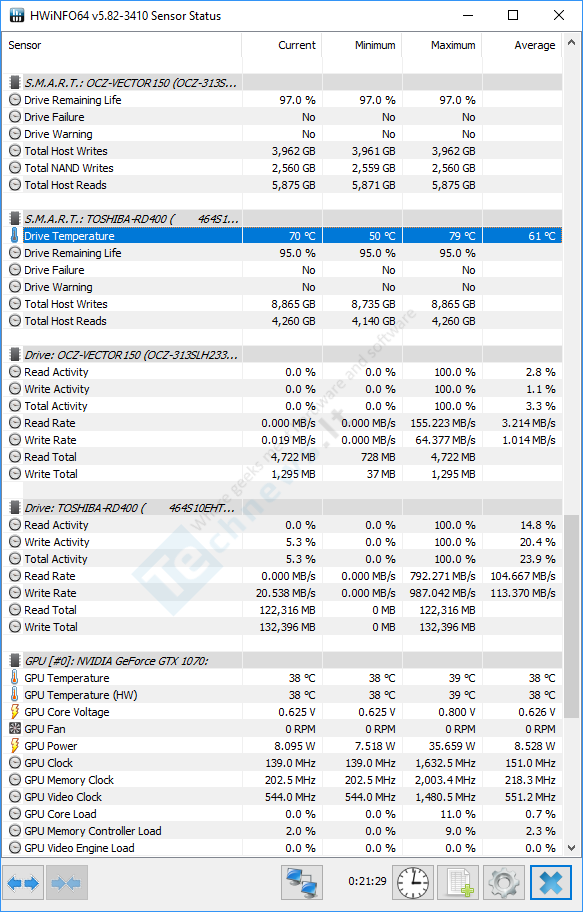Click the Maximum column header

[x=442, y=45]
